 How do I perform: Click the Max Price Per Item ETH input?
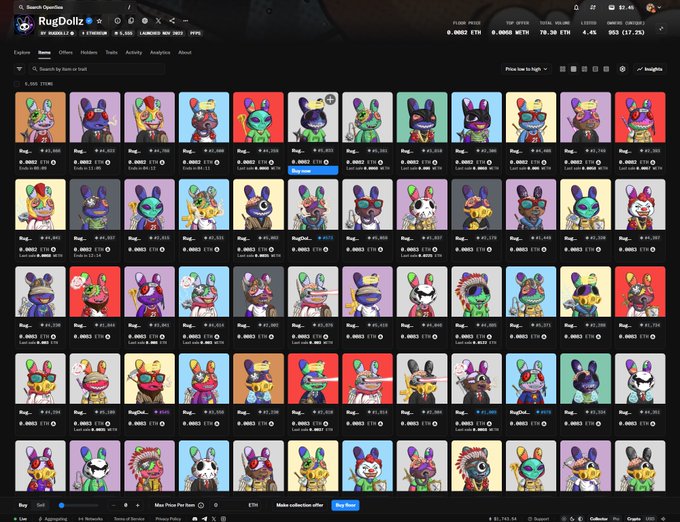pyautogui.click(x=236, y=505)
